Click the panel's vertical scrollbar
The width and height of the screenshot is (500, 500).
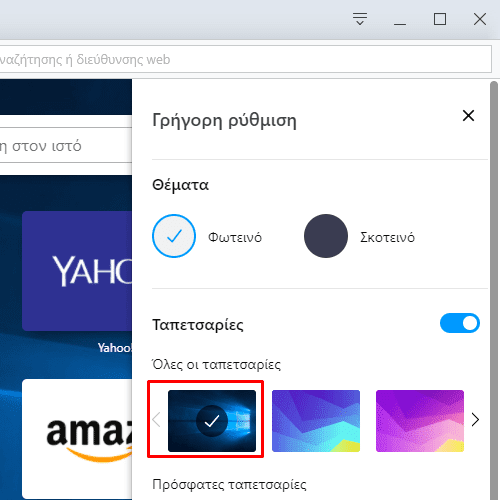point(494,290)
